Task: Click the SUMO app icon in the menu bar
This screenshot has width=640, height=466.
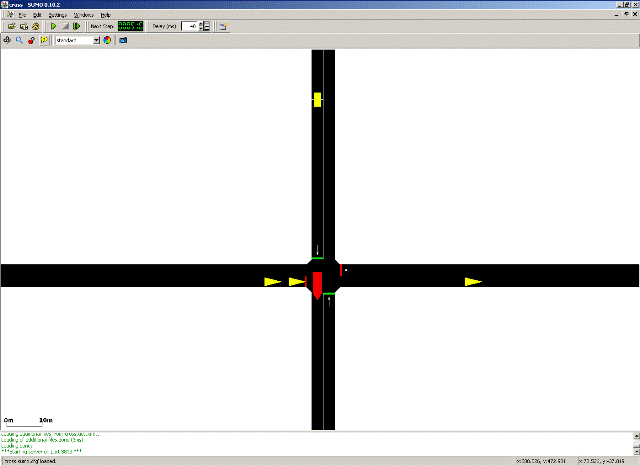Action: (x=10, y=15)
